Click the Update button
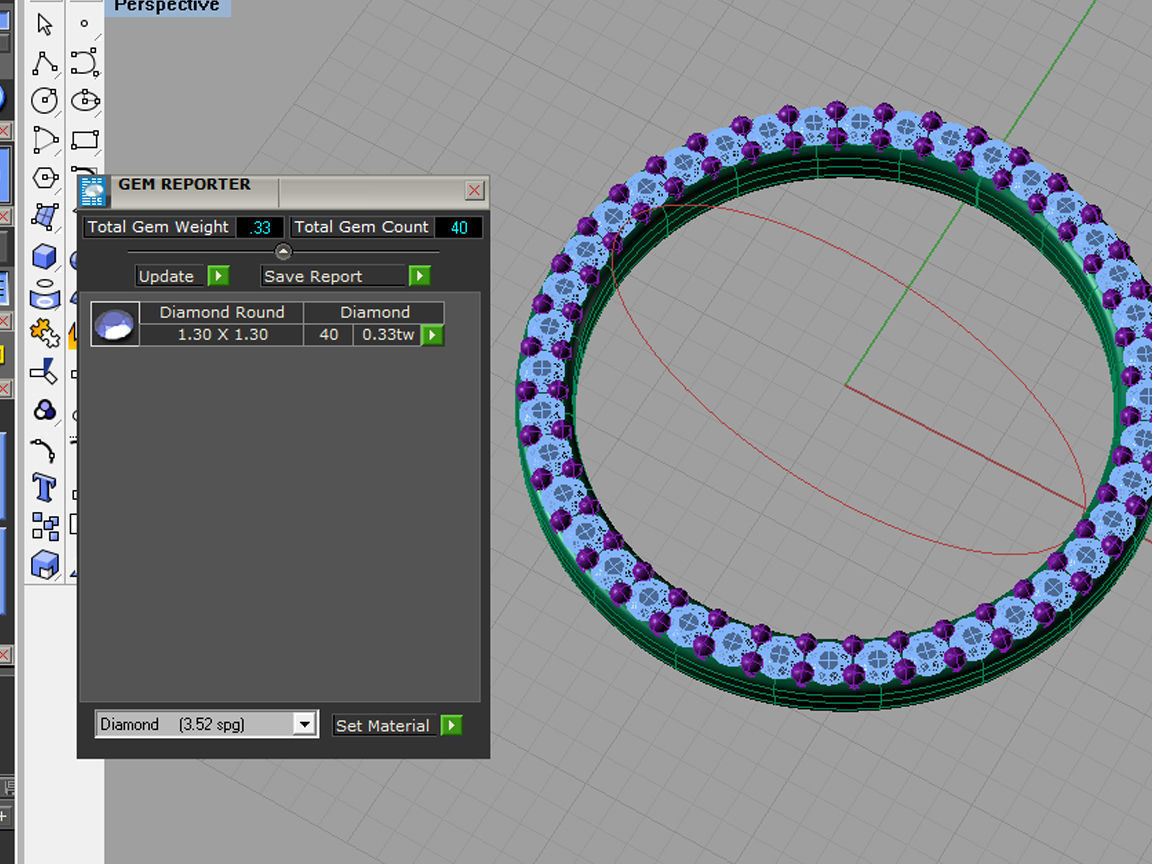This screenshot has height=864, width=1152. (x=167, y=276)
